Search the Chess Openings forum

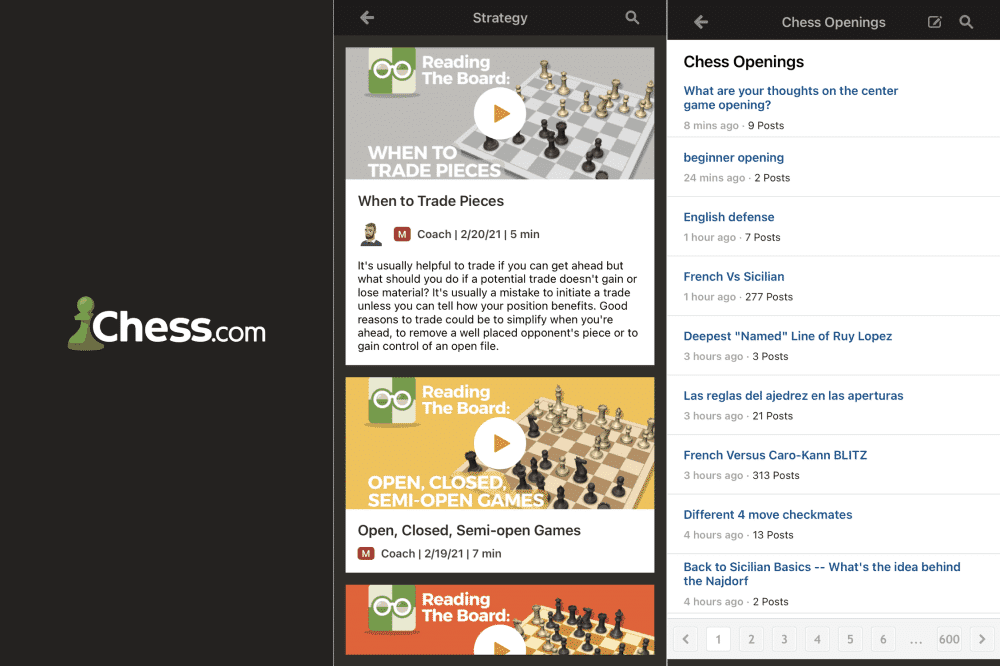(x=966, y=22)
